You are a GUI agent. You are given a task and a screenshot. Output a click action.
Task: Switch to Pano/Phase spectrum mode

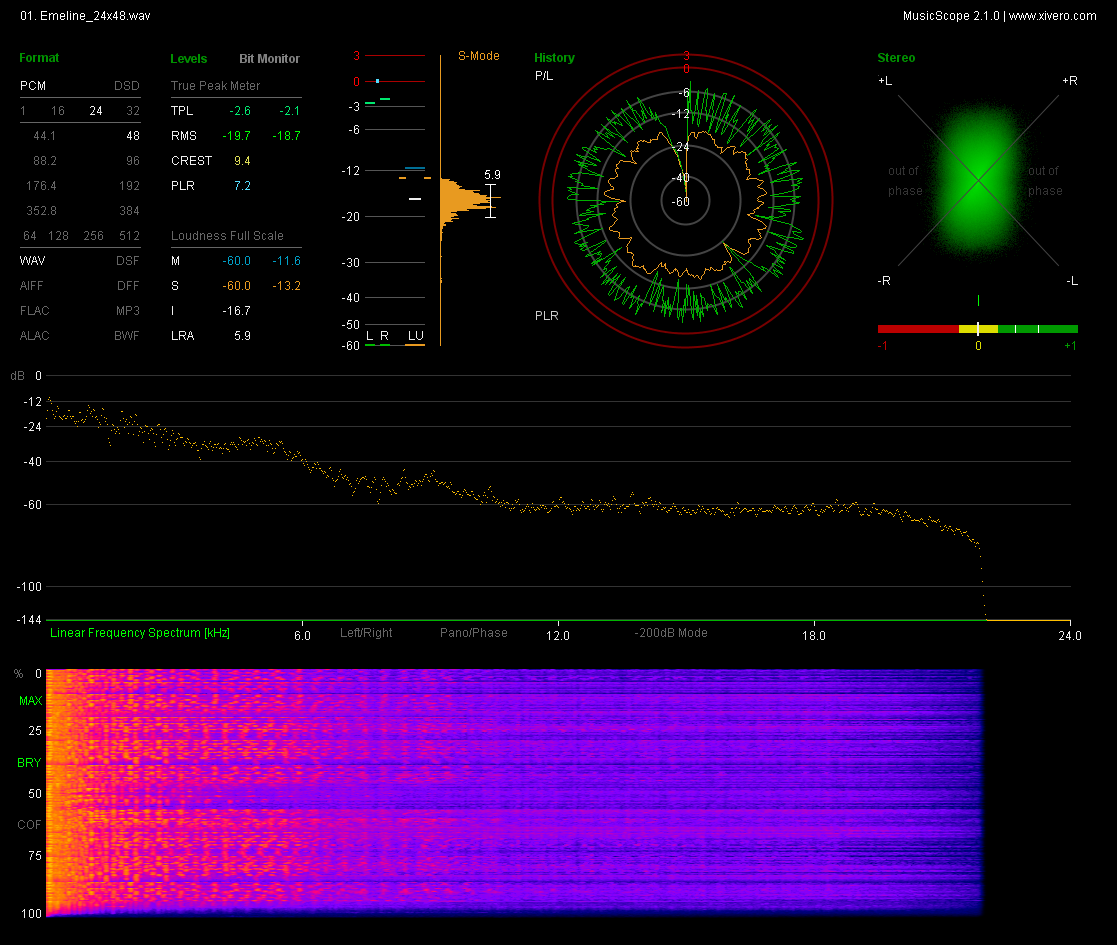pos(474,633)
